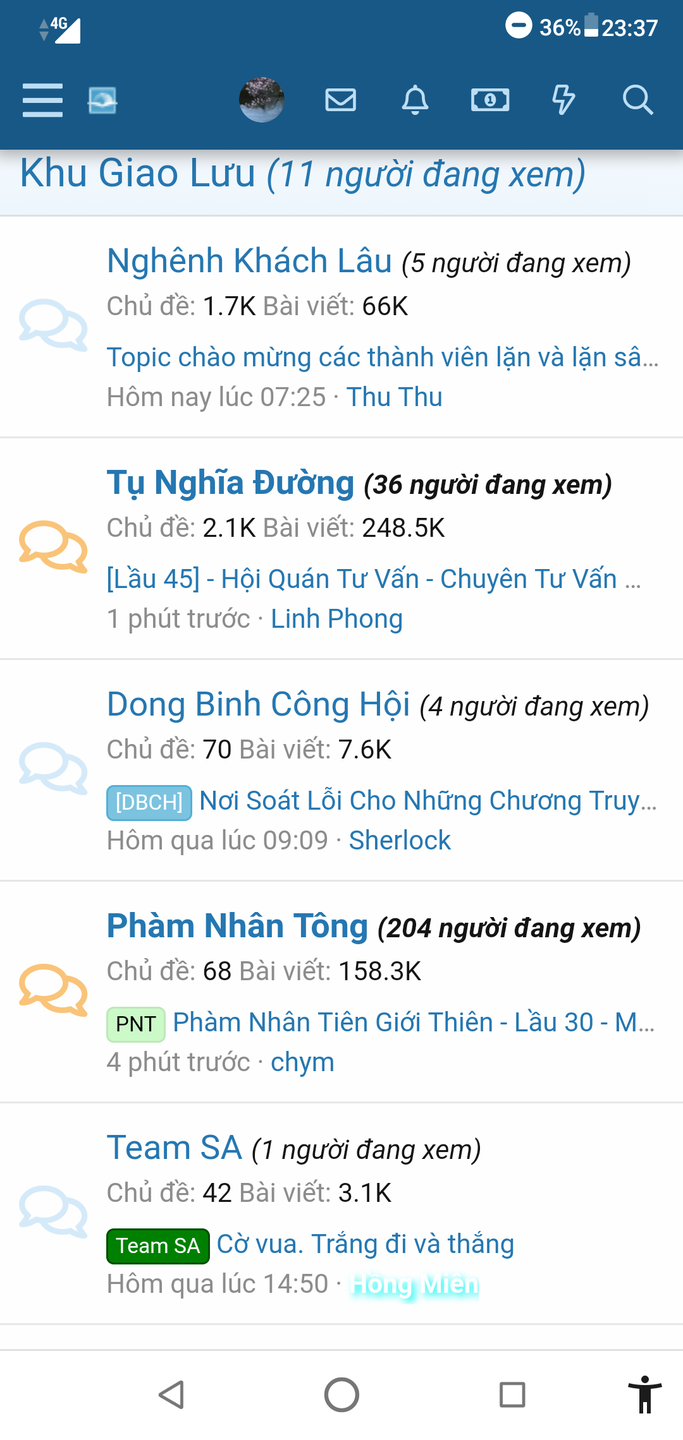Open the hamburger navigation menu
The width and height of the screenshot is (683, 1440).
coord(42,100)
